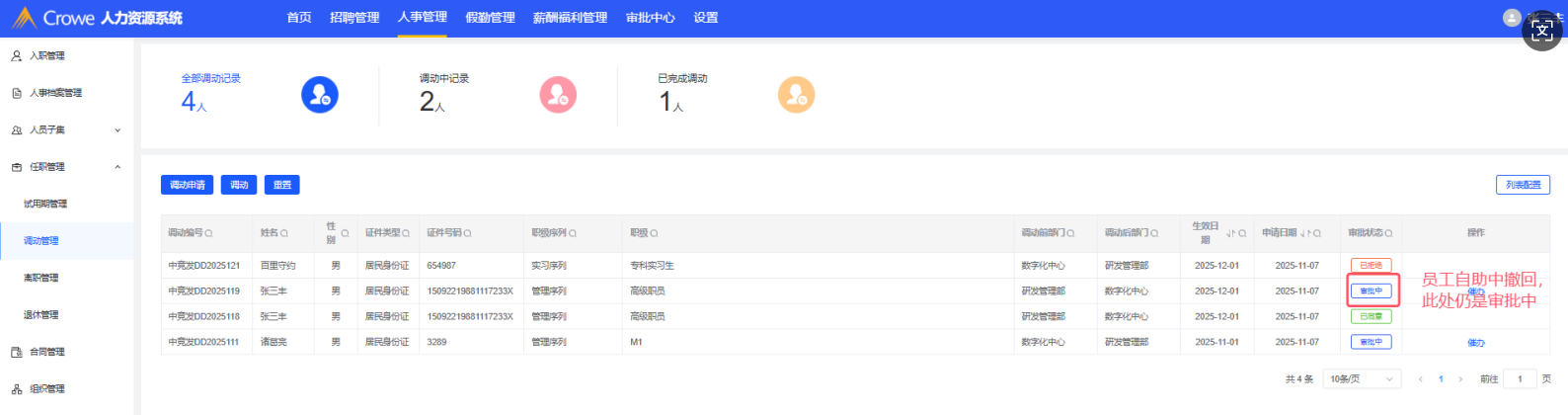Open the user avatar icon in header

coord(1512,18)
